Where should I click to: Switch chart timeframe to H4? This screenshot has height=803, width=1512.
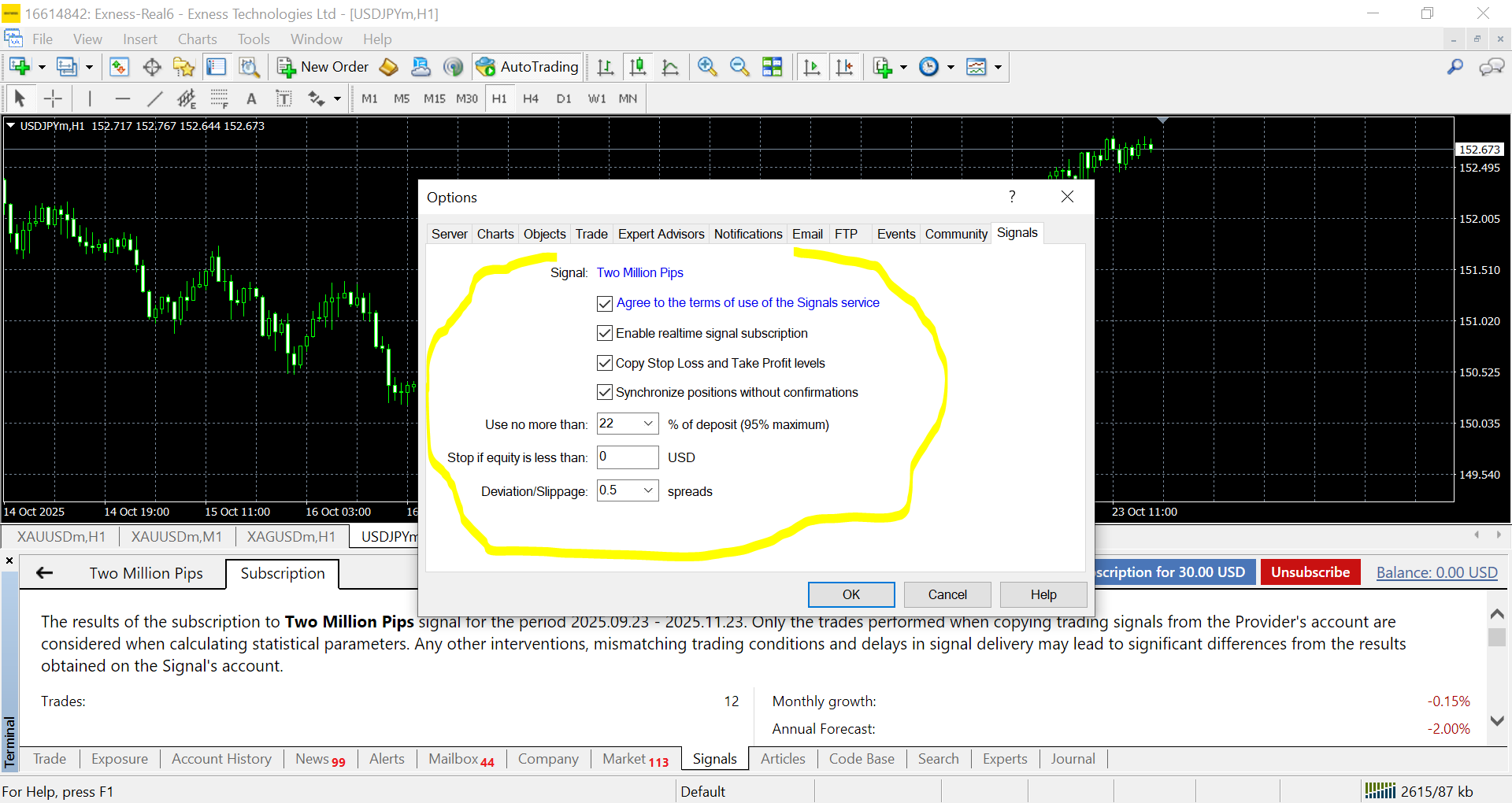531,98
